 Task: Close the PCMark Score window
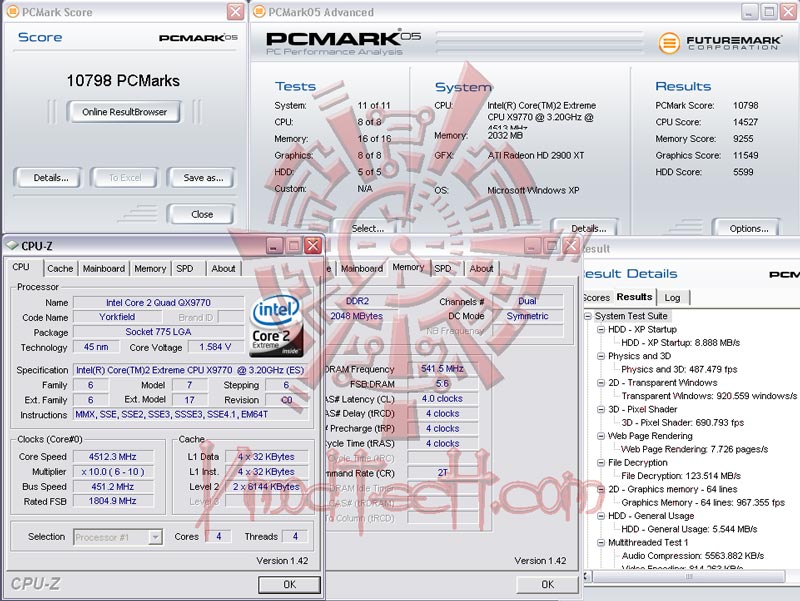[235, 11]
